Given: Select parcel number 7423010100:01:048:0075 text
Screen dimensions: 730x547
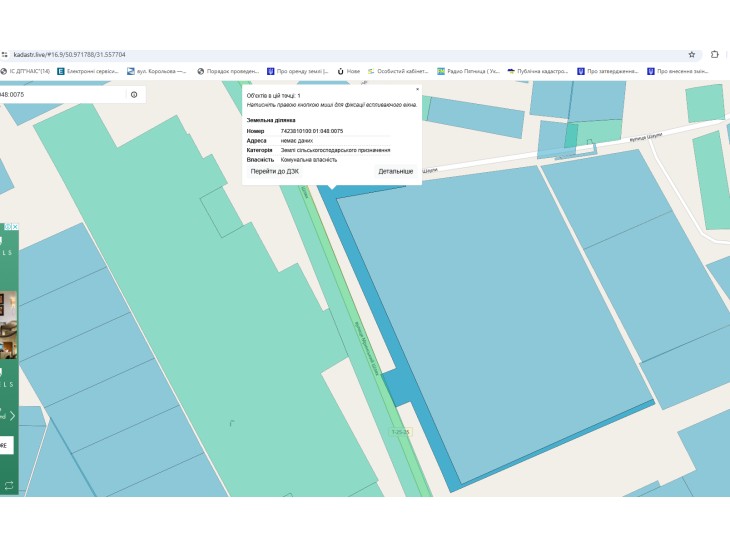Looking at the screenshot, I should (x=312, y=131).
